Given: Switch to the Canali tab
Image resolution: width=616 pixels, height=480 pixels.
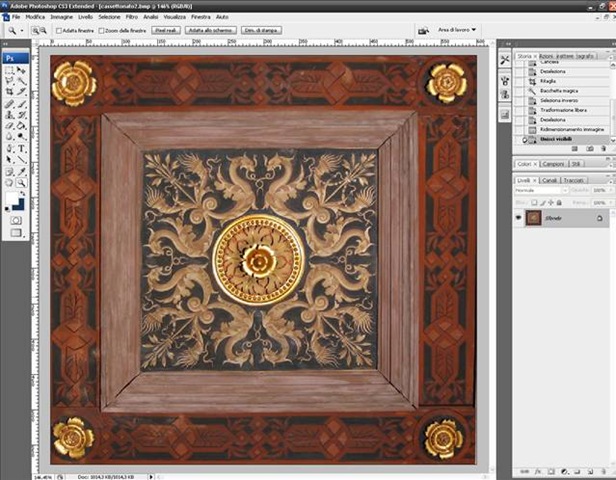Looking at the screenshot, I should [548, 180].
